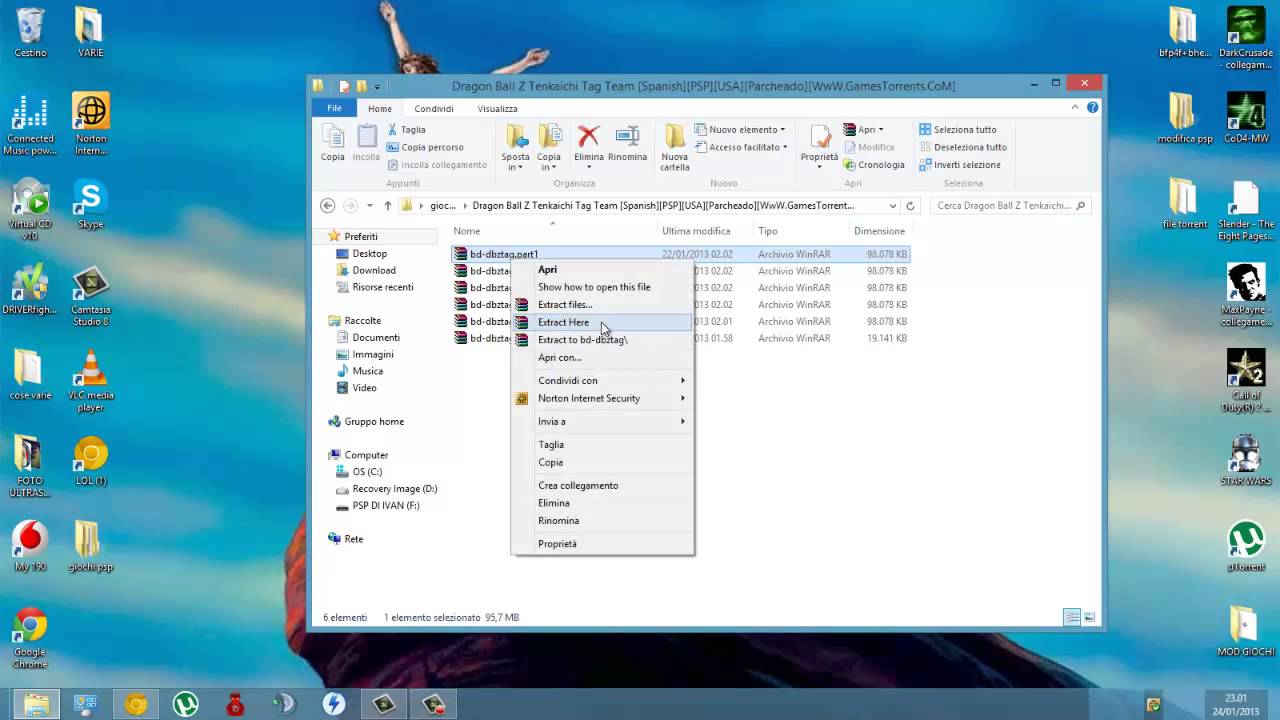The image size is (1280, 720).
Task: Click the blue lightning bolt taskbar icon
Action: coord(334,704)
